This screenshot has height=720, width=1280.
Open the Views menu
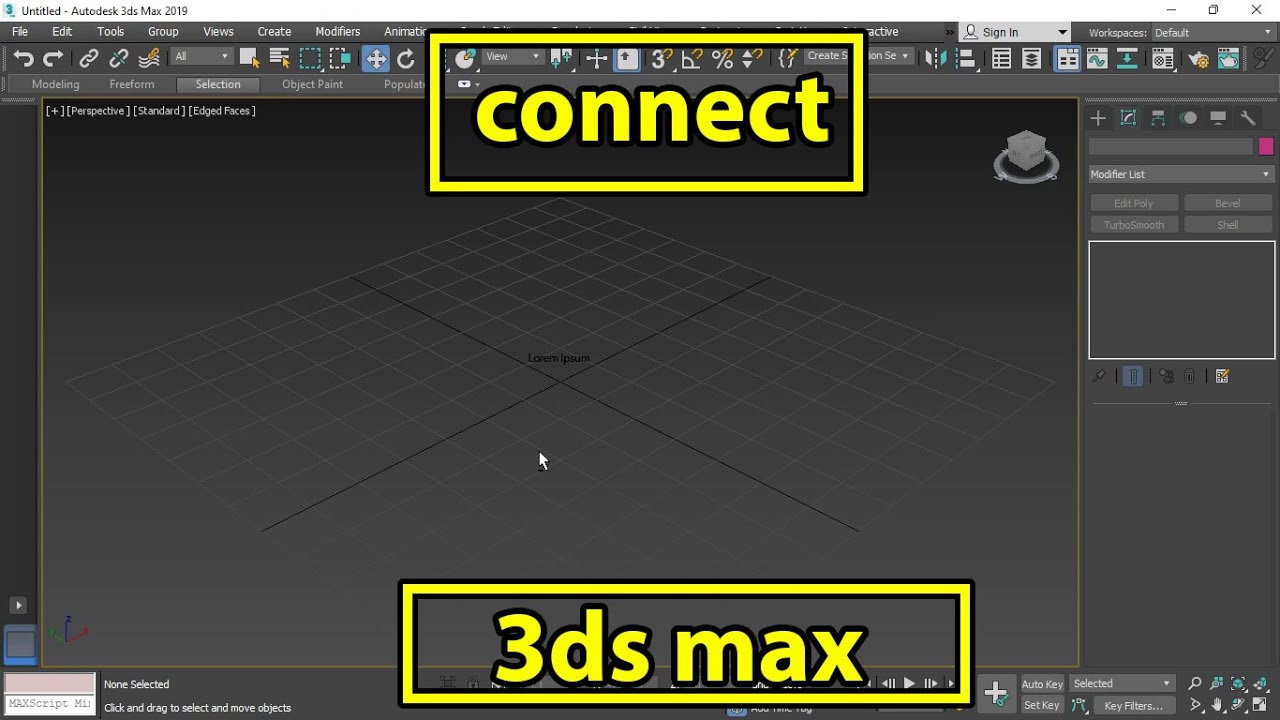(x=218, y=32)
